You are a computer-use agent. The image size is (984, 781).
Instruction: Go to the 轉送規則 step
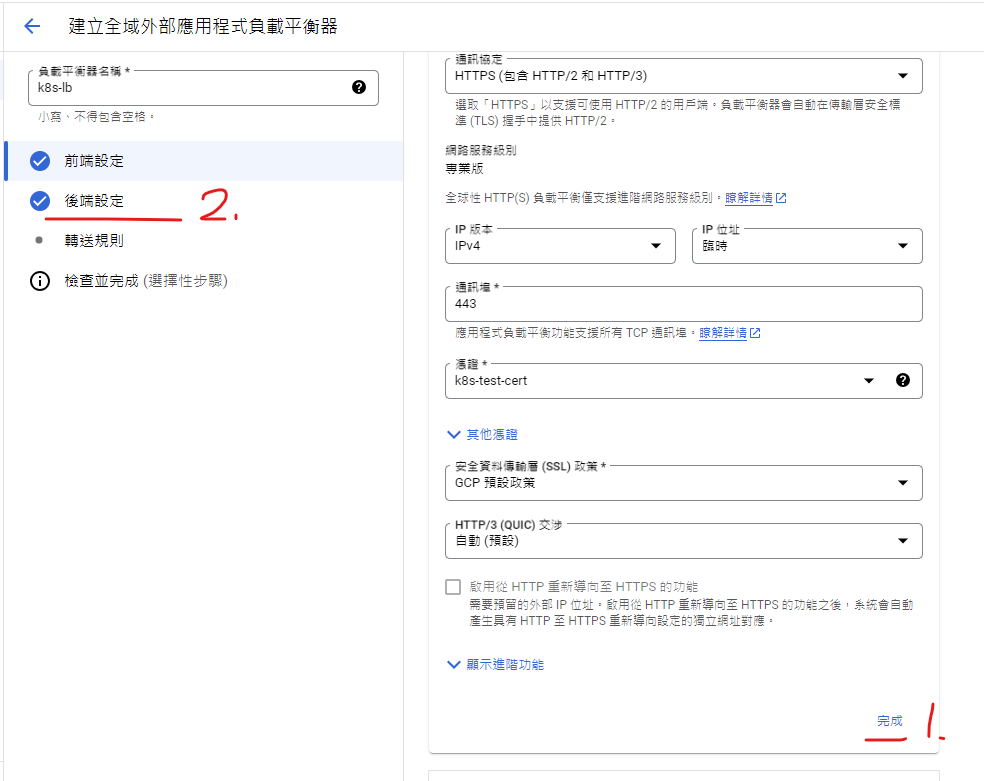coord(94,241)
